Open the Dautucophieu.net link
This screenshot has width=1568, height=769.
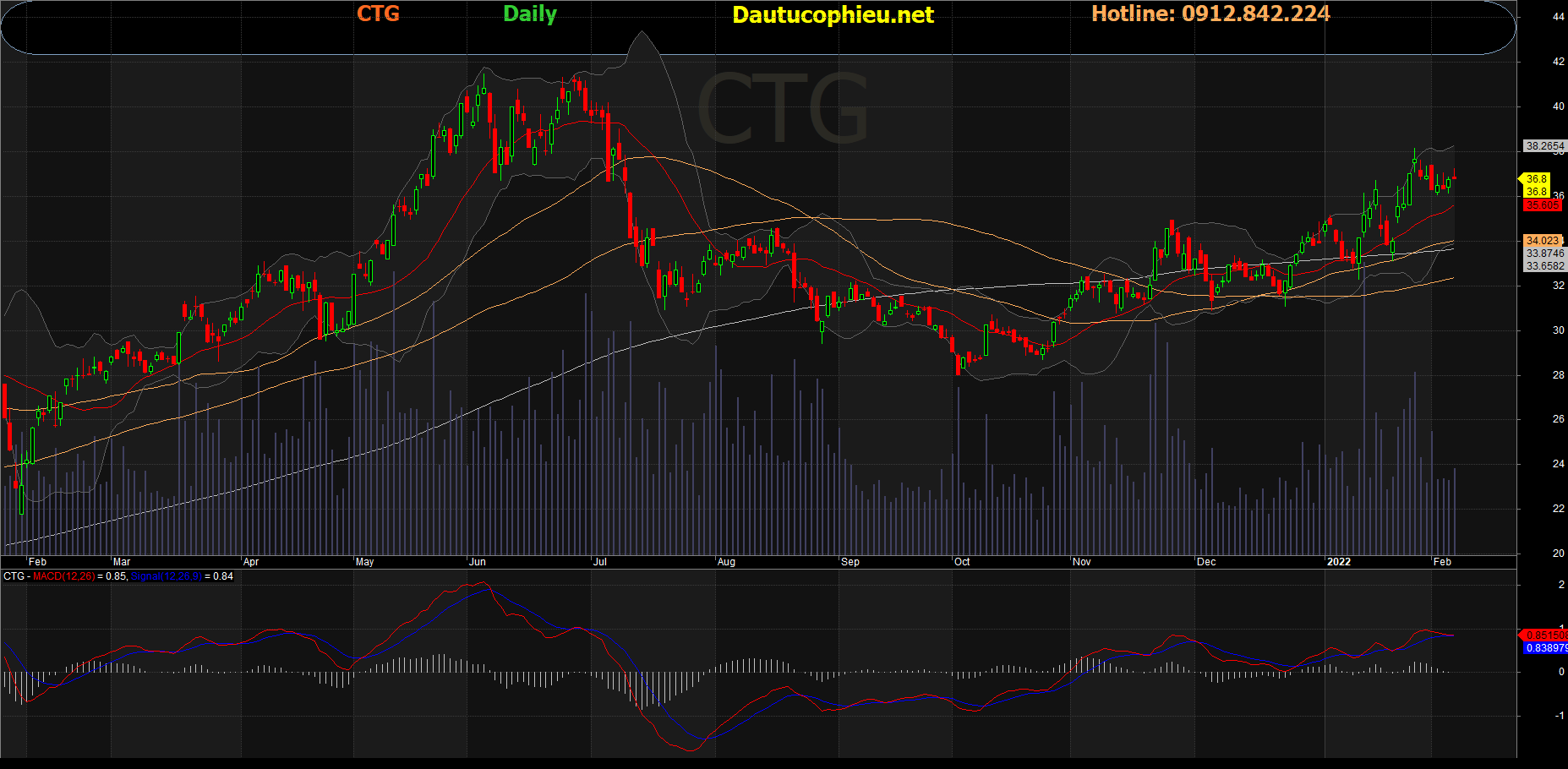833,15
